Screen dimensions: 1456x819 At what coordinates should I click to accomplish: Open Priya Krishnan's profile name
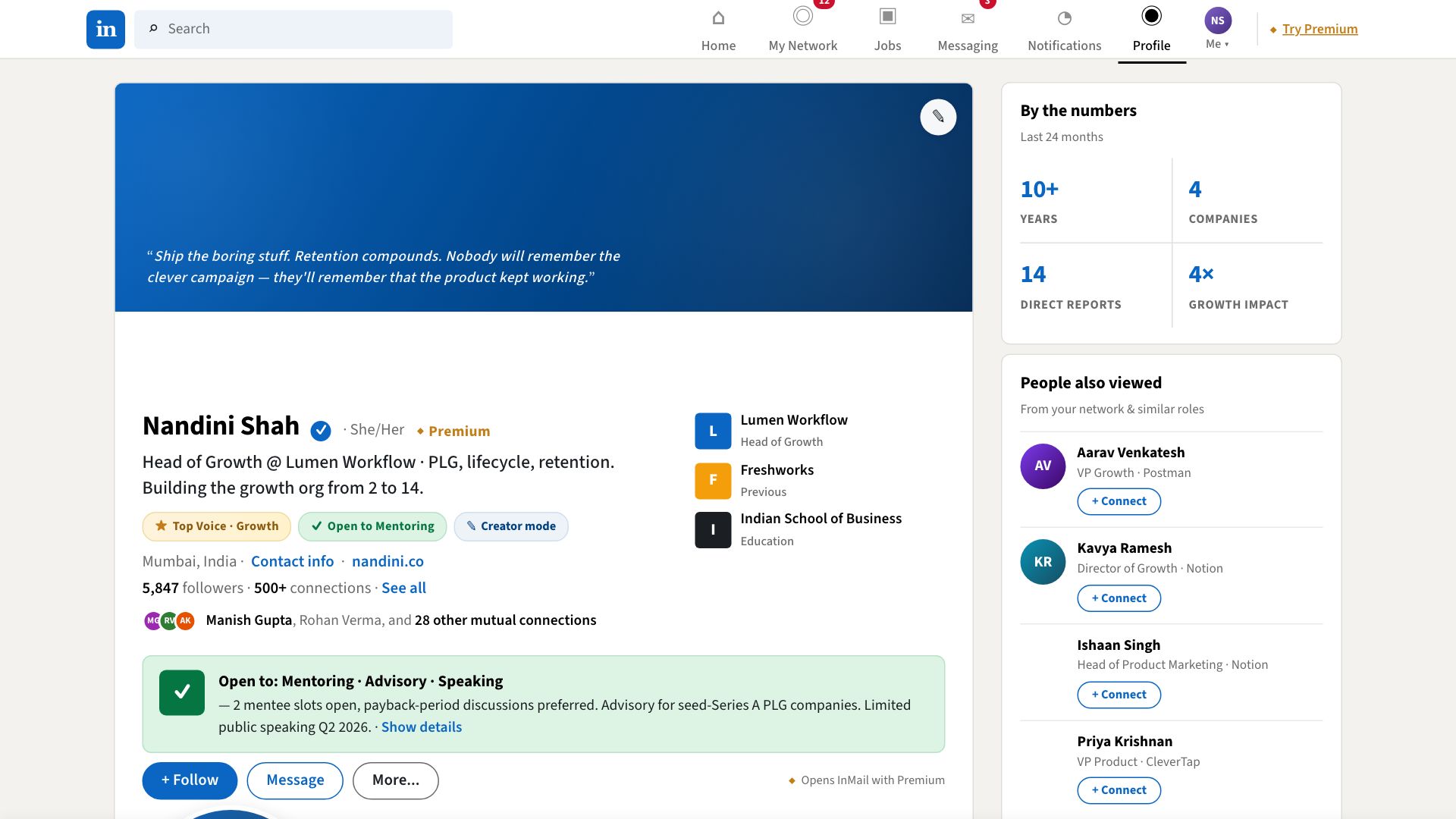(x=1125, y=742)
